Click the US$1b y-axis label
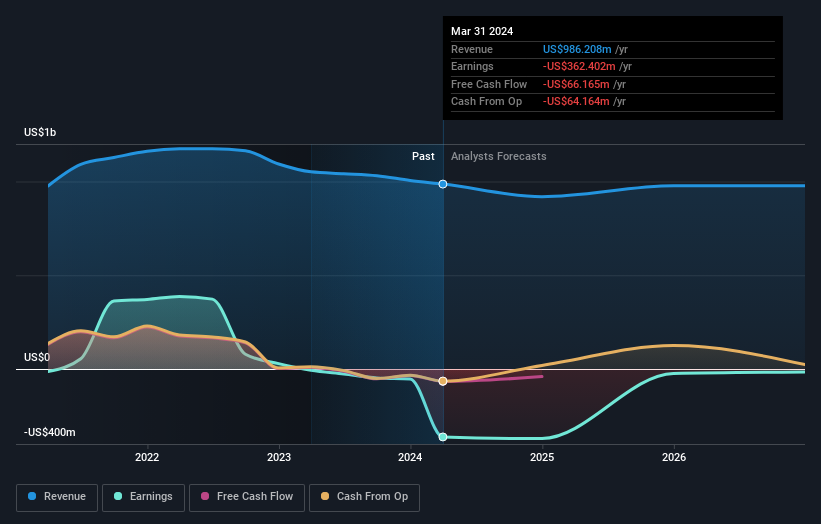821x524 pixels. point(40,132)
